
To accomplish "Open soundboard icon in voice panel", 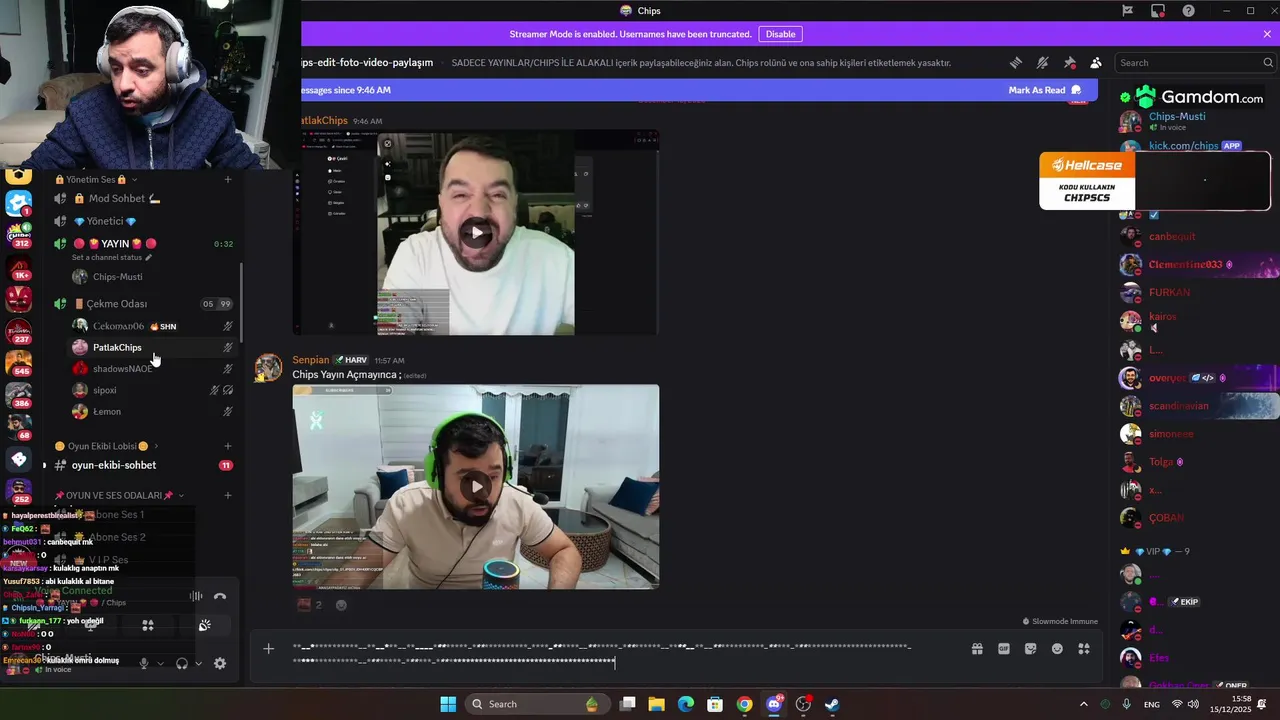I will coord(205,625).
